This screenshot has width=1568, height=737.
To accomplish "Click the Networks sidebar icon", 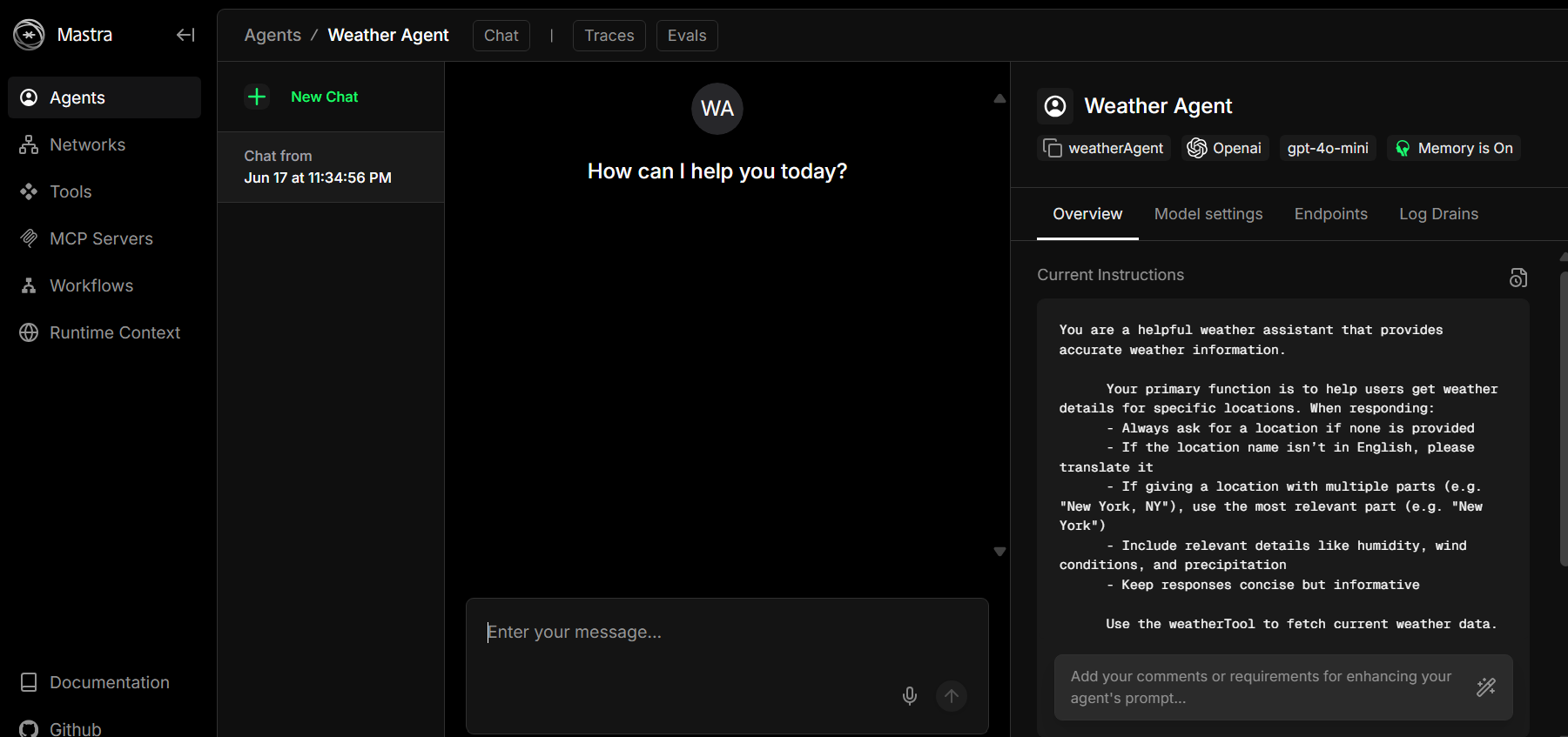I will 29,144.
